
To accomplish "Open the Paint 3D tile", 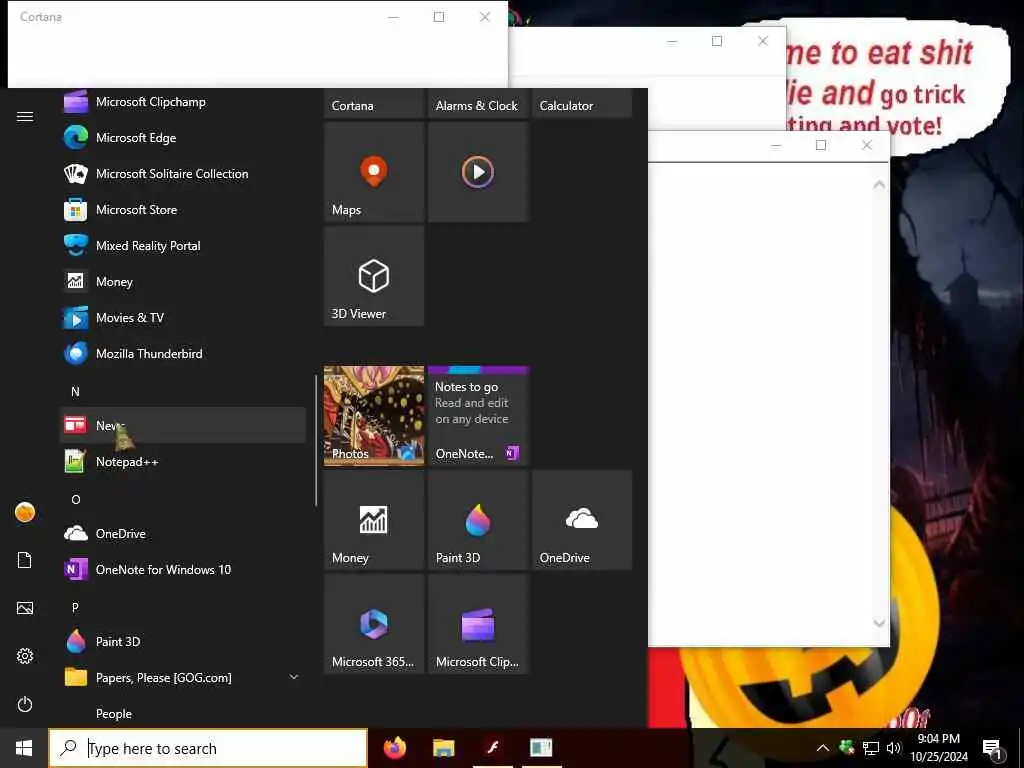I will (478, 520).
